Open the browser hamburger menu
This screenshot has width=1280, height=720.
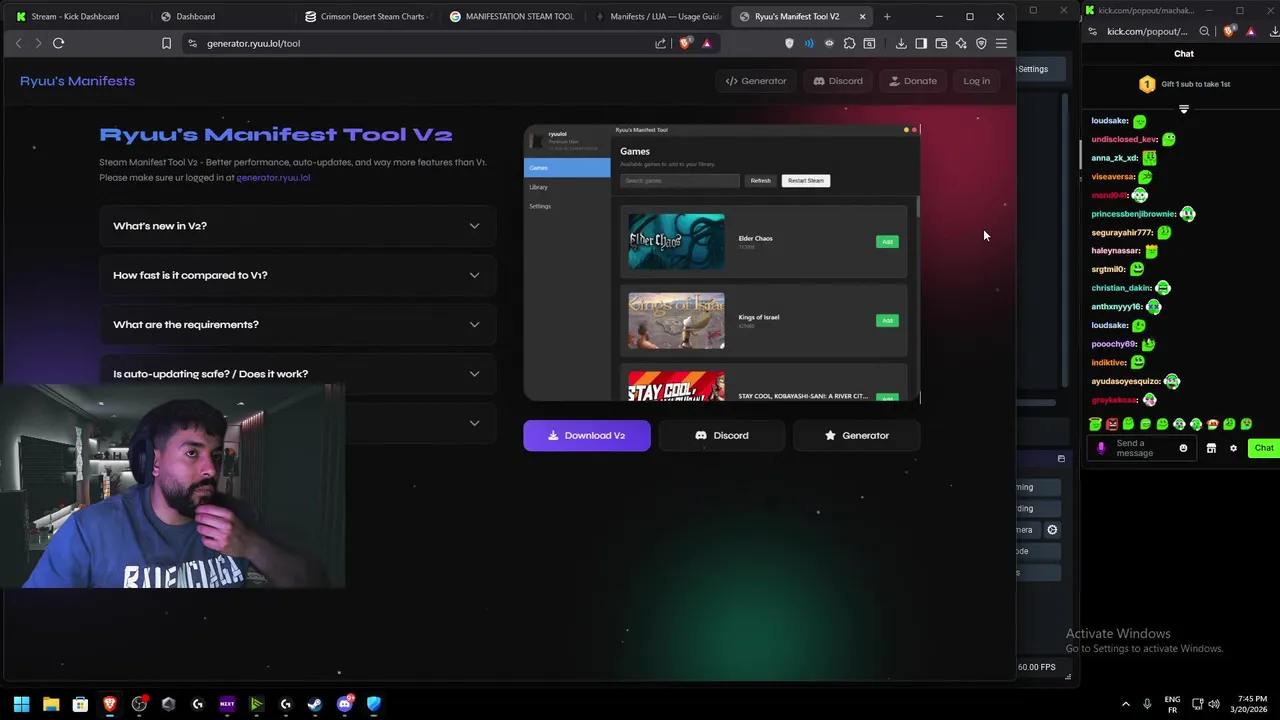click(1001, 43)
